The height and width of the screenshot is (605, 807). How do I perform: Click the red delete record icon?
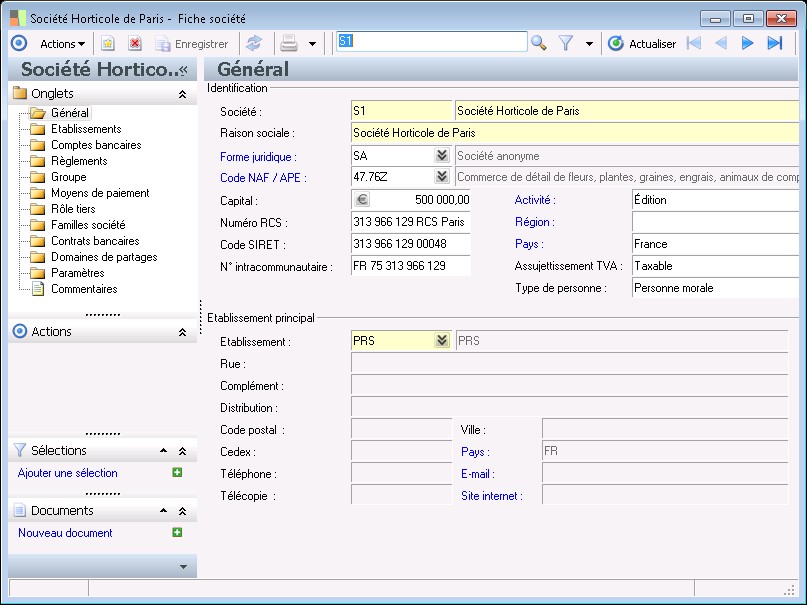coord(135,44)
